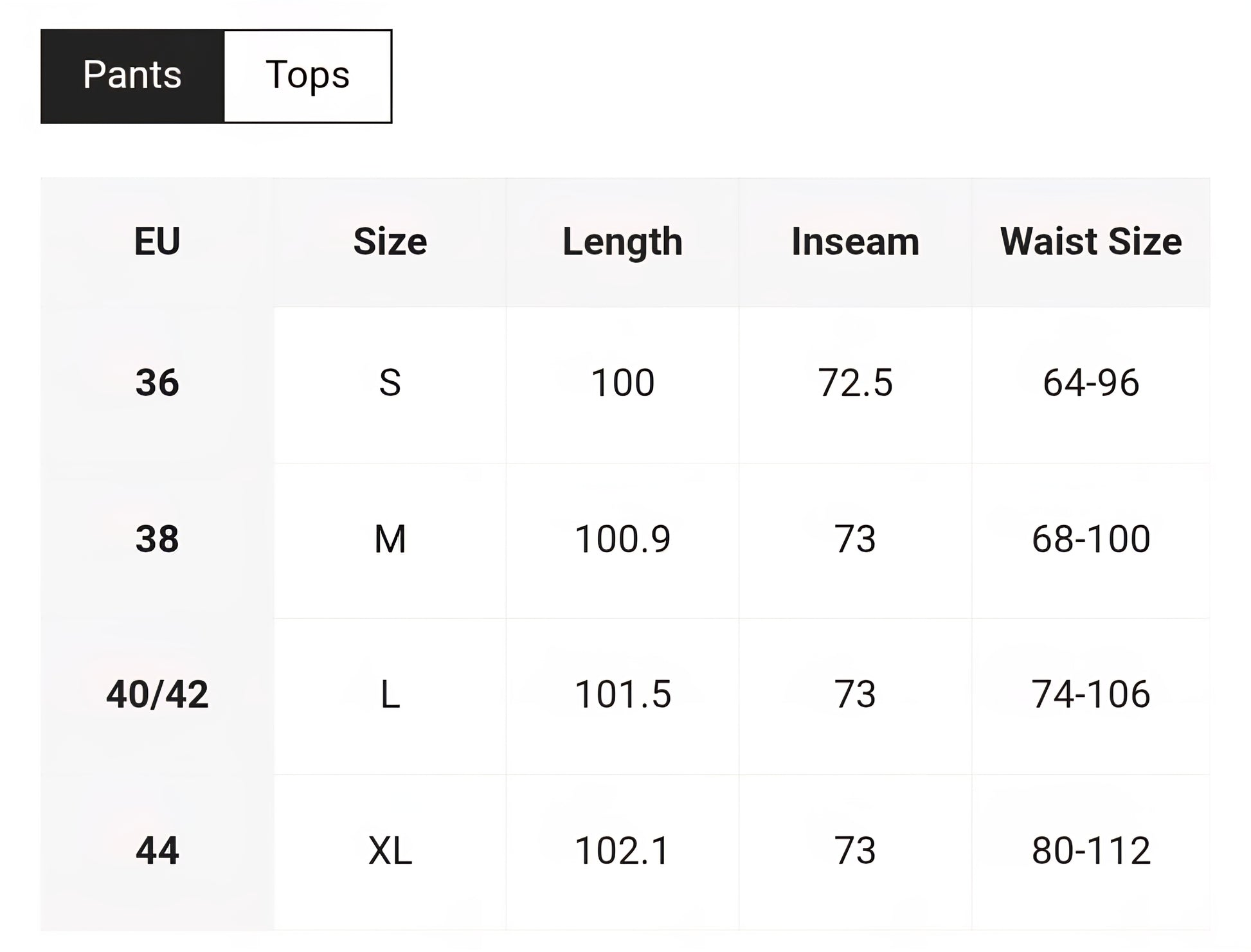The height and width of the screenshot is (952, 1251).
Task: Click the size M cell
Action: pyautogui.click(x=390, y=539)
